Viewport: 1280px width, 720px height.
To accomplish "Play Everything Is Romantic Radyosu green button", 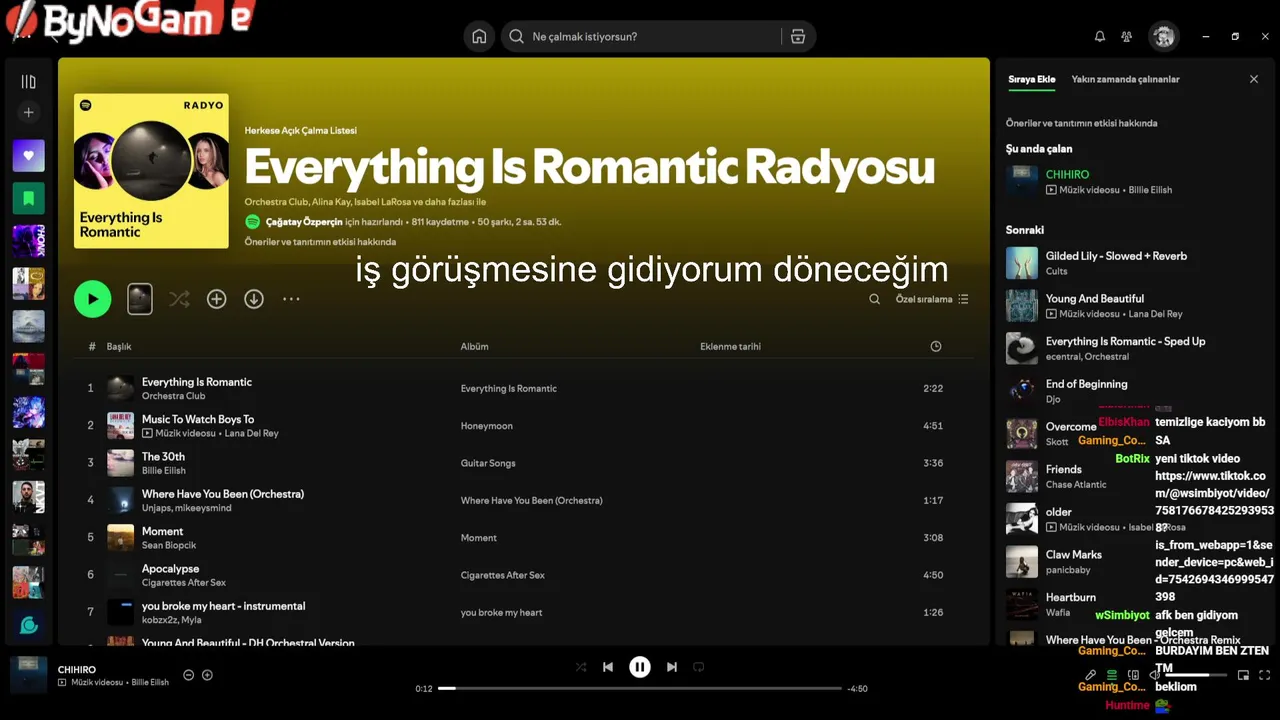I will click(93, 299).
